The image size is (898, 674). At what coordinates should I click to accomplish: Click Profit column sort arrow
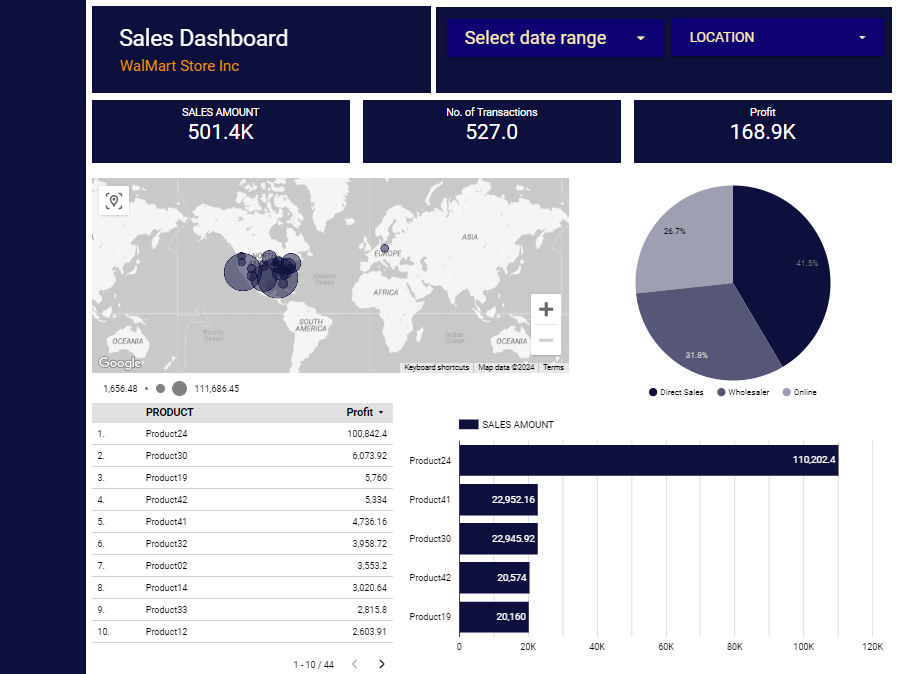click(x=381, y=413)
